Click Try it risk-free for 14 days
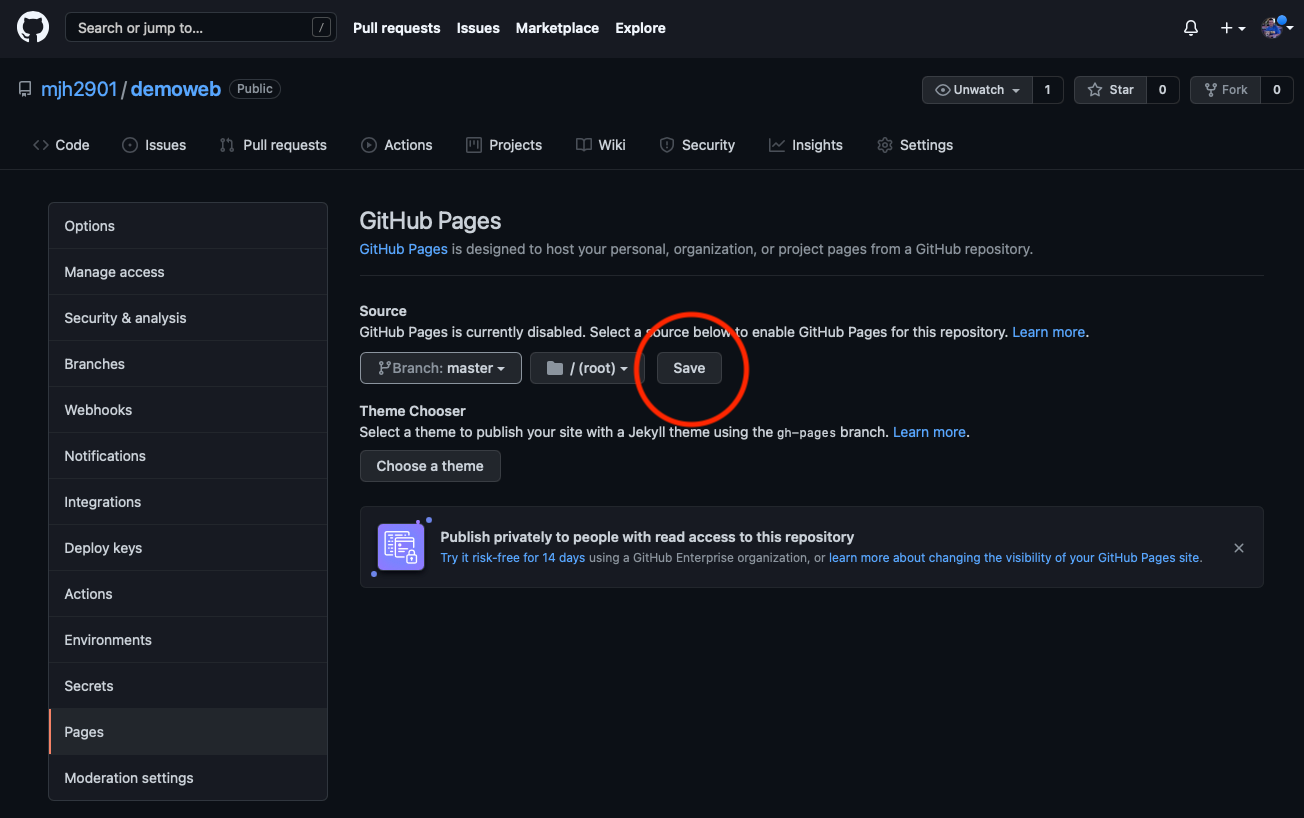Image resolution: width=1304 pixels, height=818 pixels. coord(513,558)
